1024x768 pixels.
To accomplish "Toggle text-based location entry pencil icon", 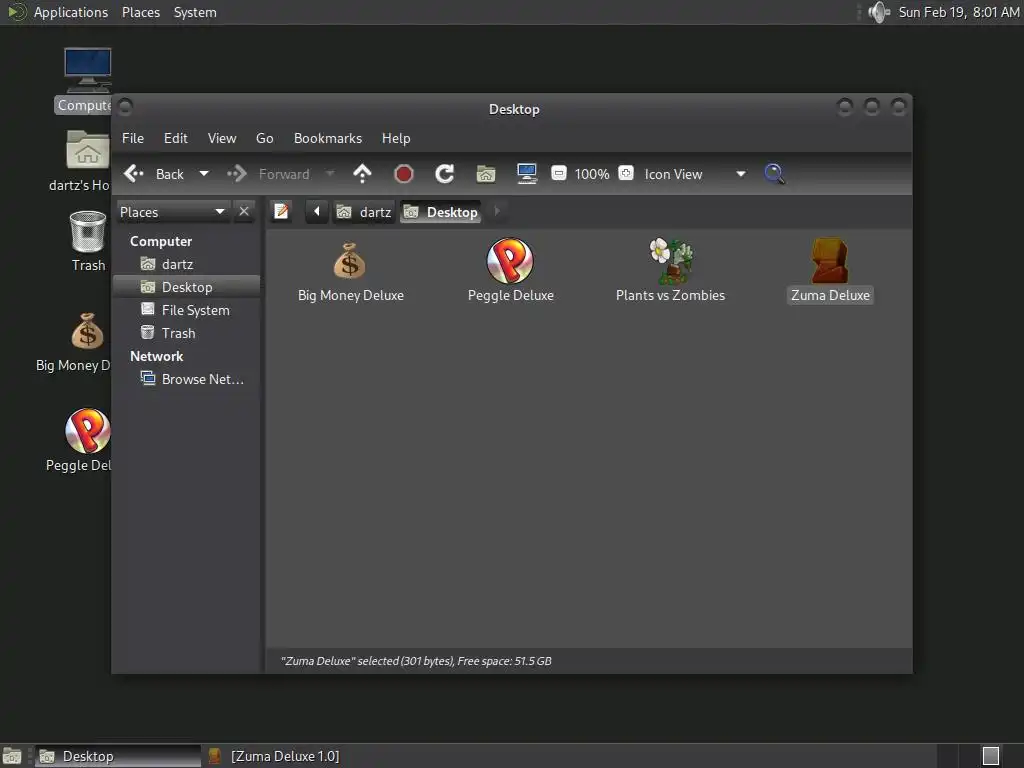I will coord(281,212).
